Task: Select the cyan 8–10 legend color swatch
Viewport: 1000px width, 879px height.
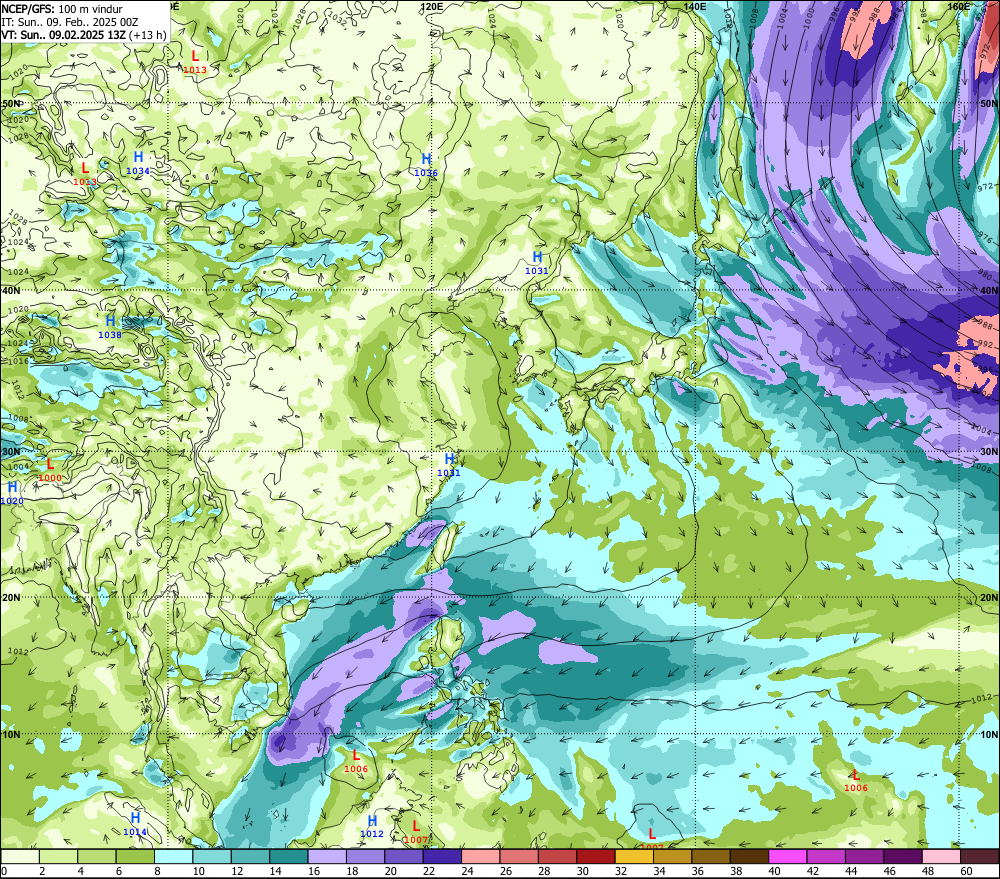Action: click(173, 856)
